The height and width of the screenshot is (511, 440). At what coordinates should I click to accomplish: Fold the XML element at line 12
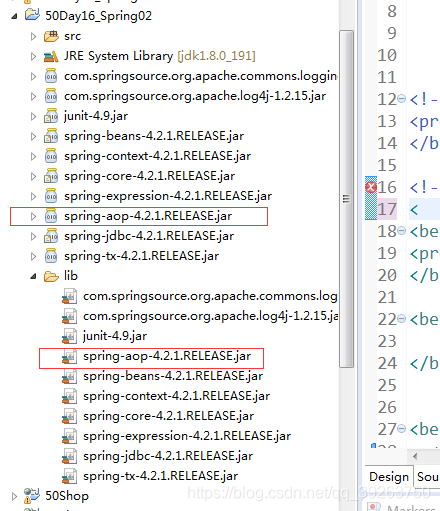[402, 99]
